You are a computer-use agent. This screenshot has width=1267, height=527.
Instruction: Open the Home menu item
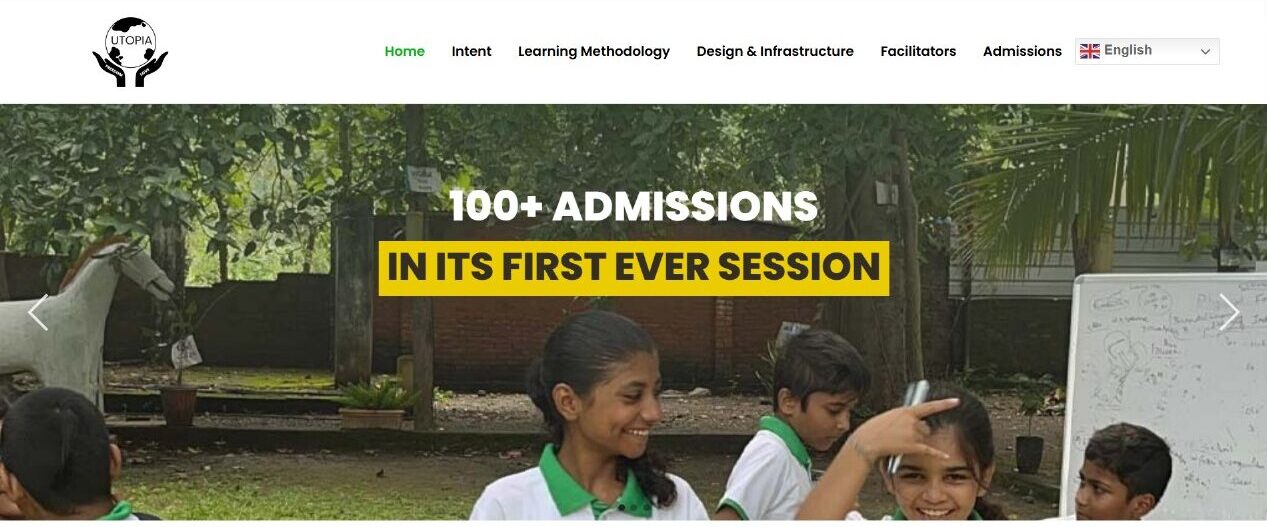405,51
